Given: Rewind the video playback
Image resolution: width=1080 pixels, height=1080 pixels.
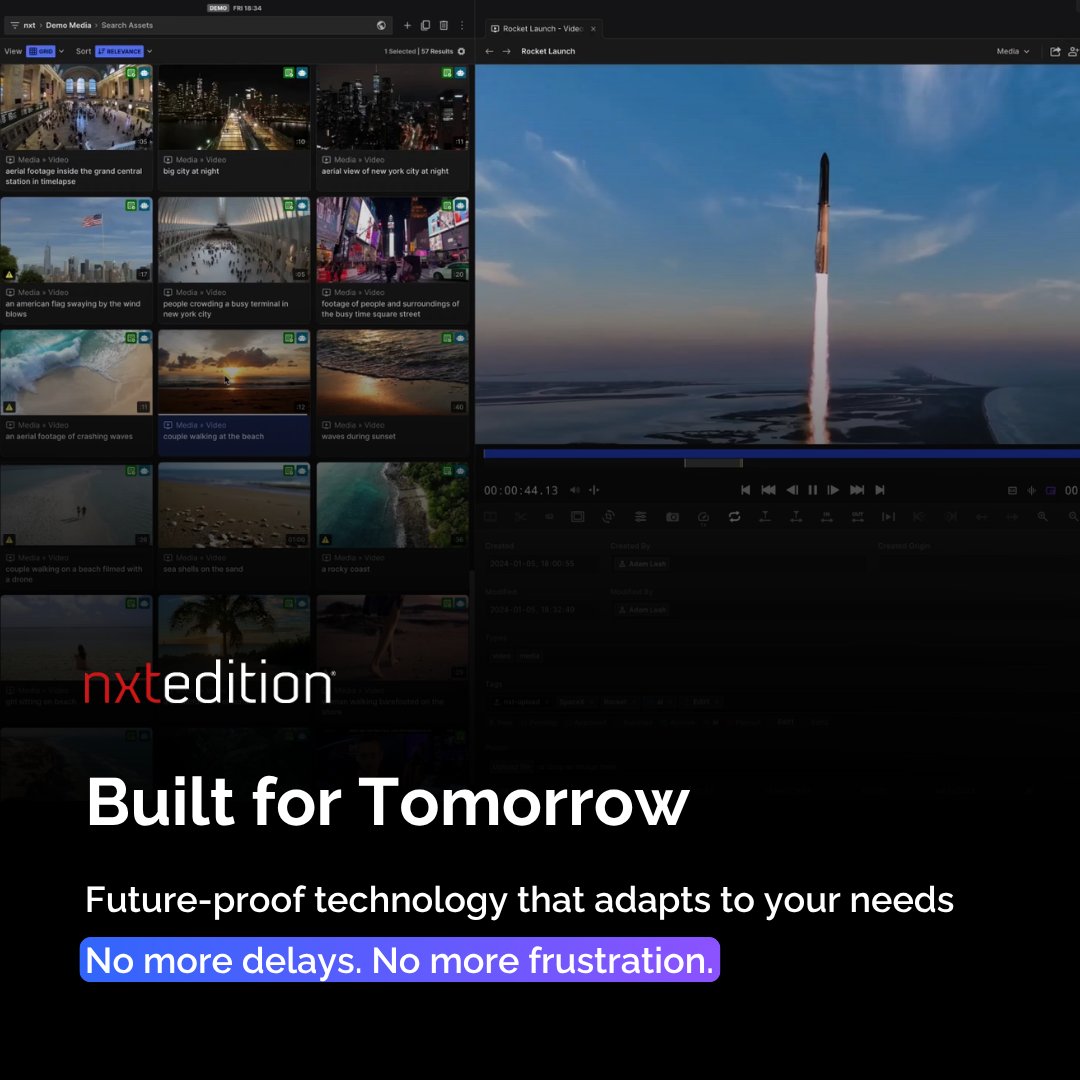Looking at the screenshot, I should click(x=768, y=490).
